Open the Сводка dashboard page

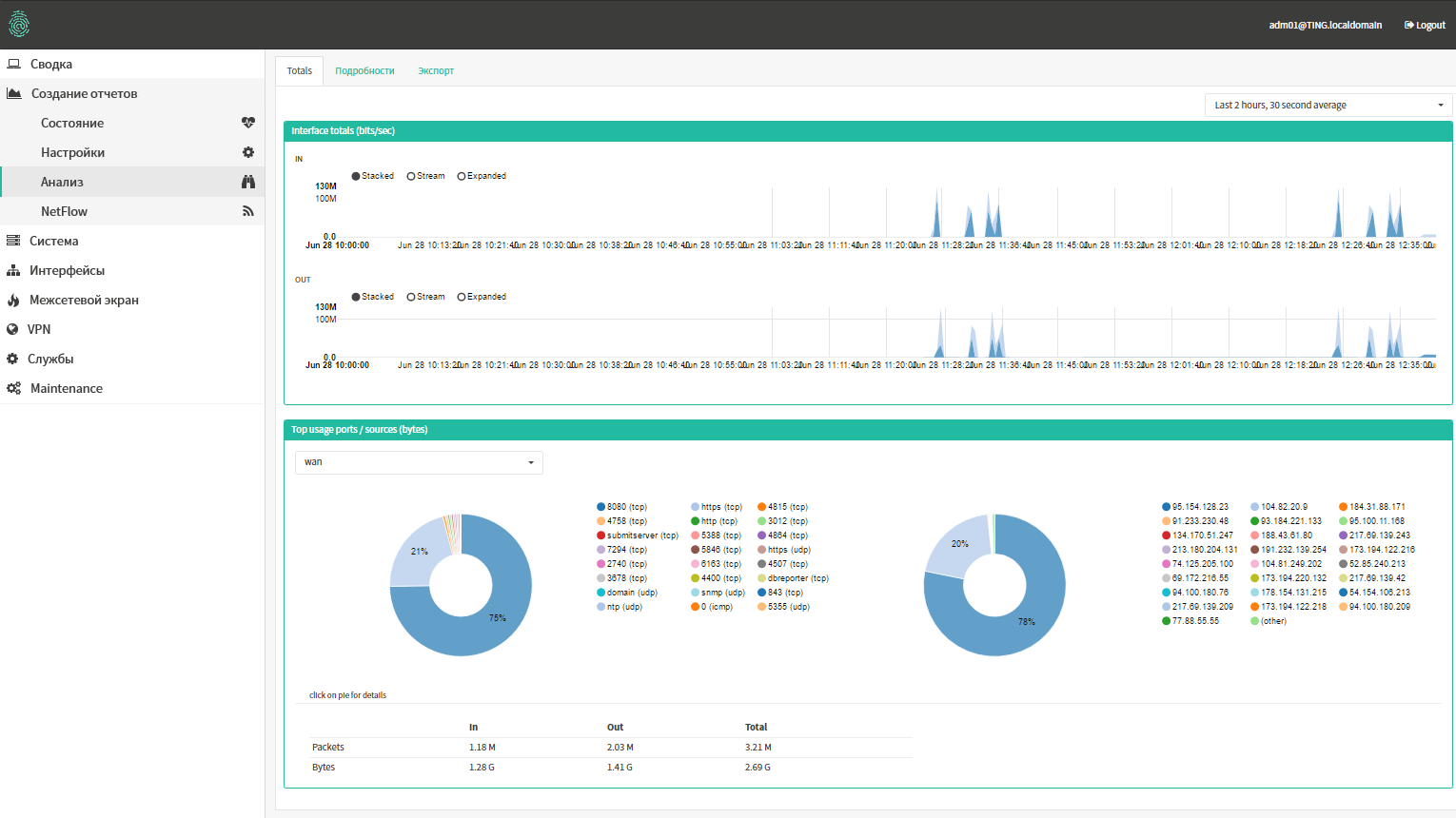(51, 64)
